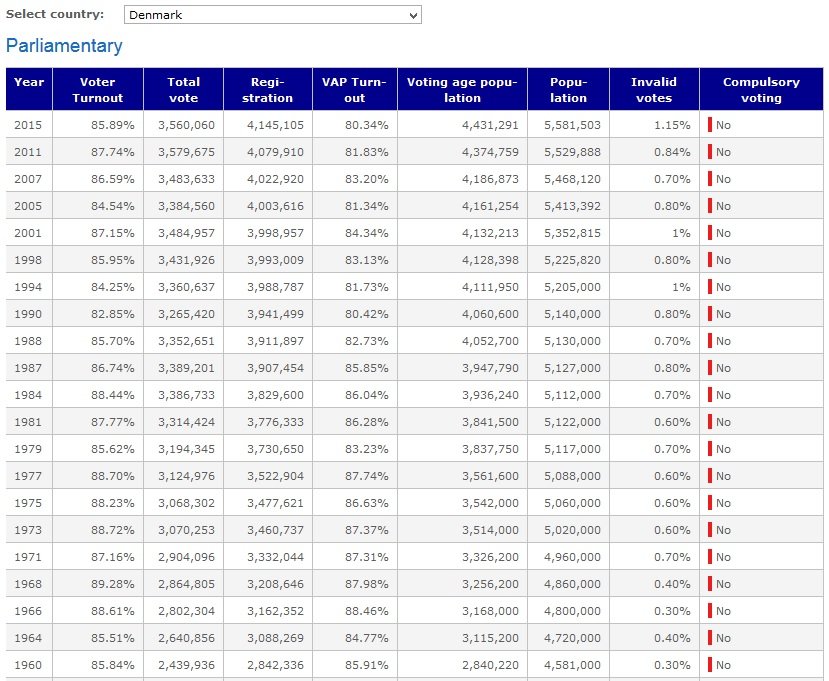
Task: Select the 3,907,454 registration cell
Action: (x=268, y=367)
